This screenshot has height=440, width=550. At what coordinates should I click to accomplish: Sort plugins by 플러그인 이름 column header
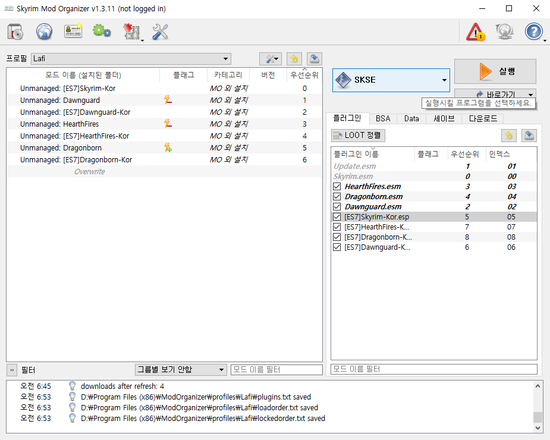point(373,154)
